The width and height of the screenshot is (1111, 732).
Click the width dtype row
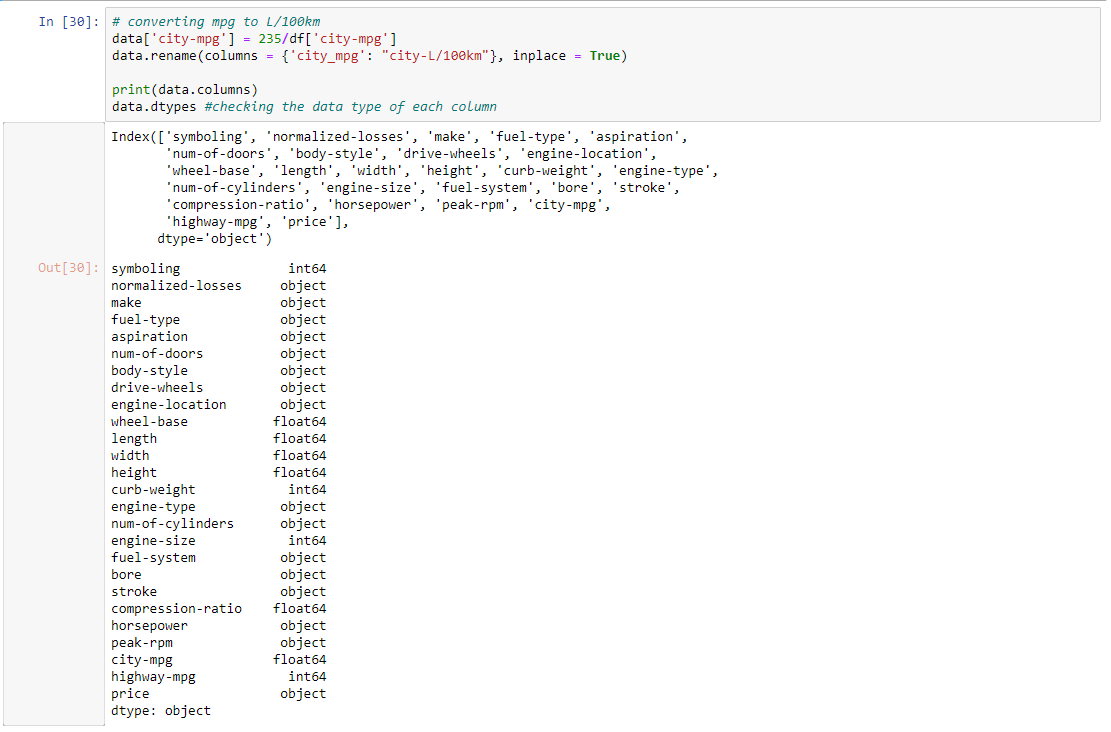pyautogui.click(x=218, y=456)
